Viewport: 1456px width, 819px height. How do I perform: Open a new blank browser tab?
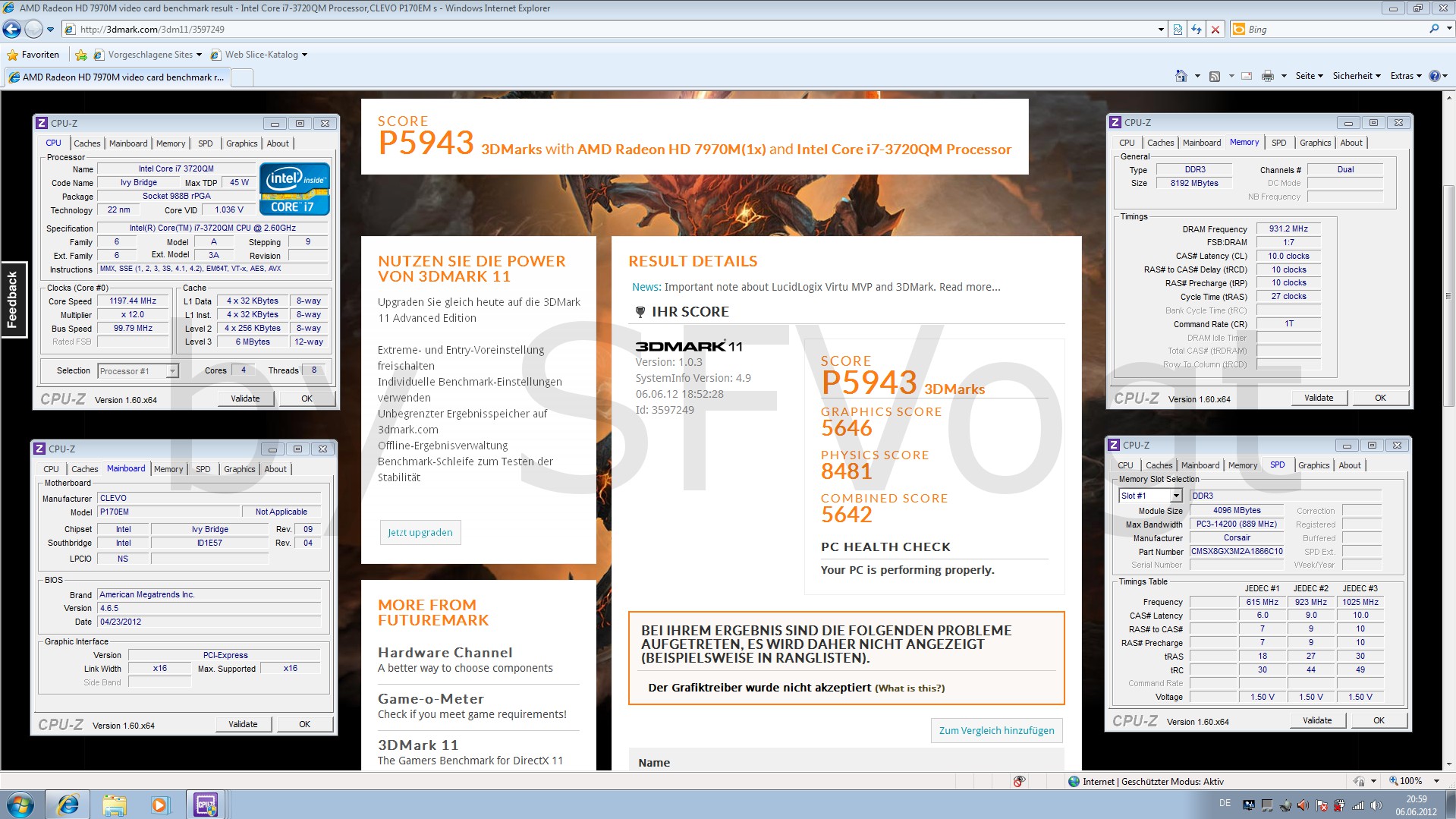pos(241,77)
